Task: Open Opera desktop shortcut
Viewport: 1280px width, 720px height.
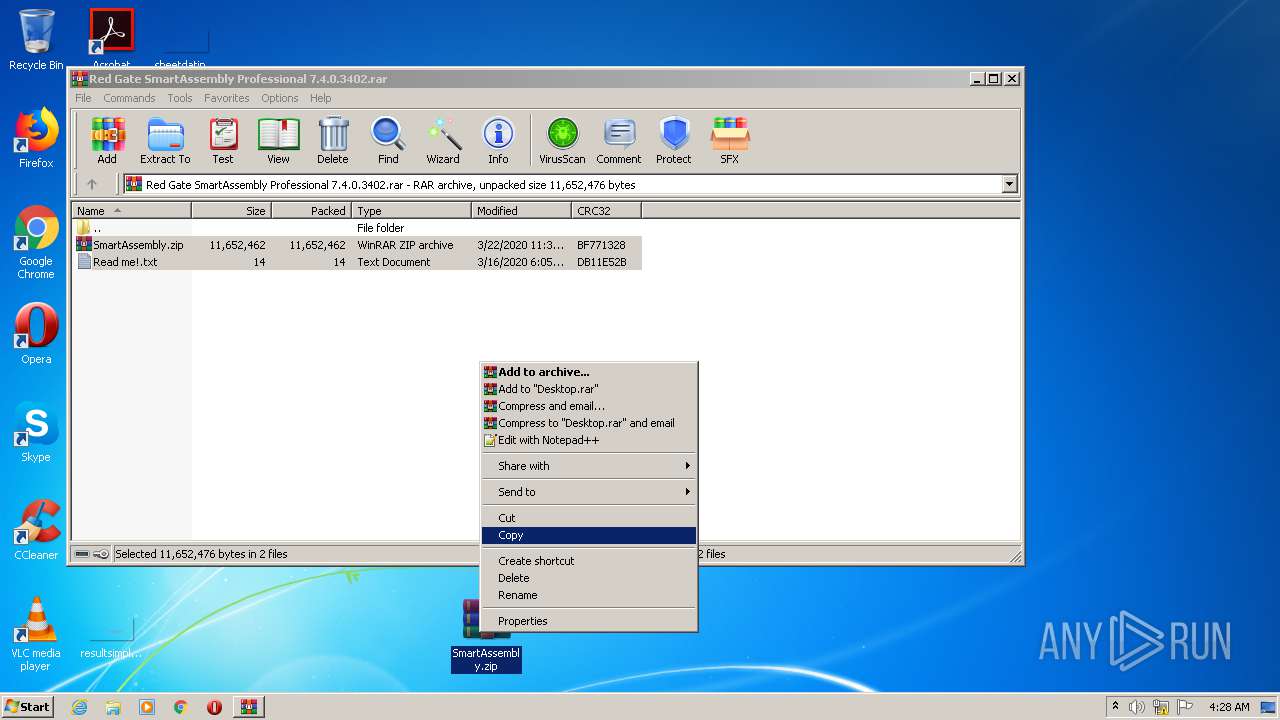Action: coord(36,334)
